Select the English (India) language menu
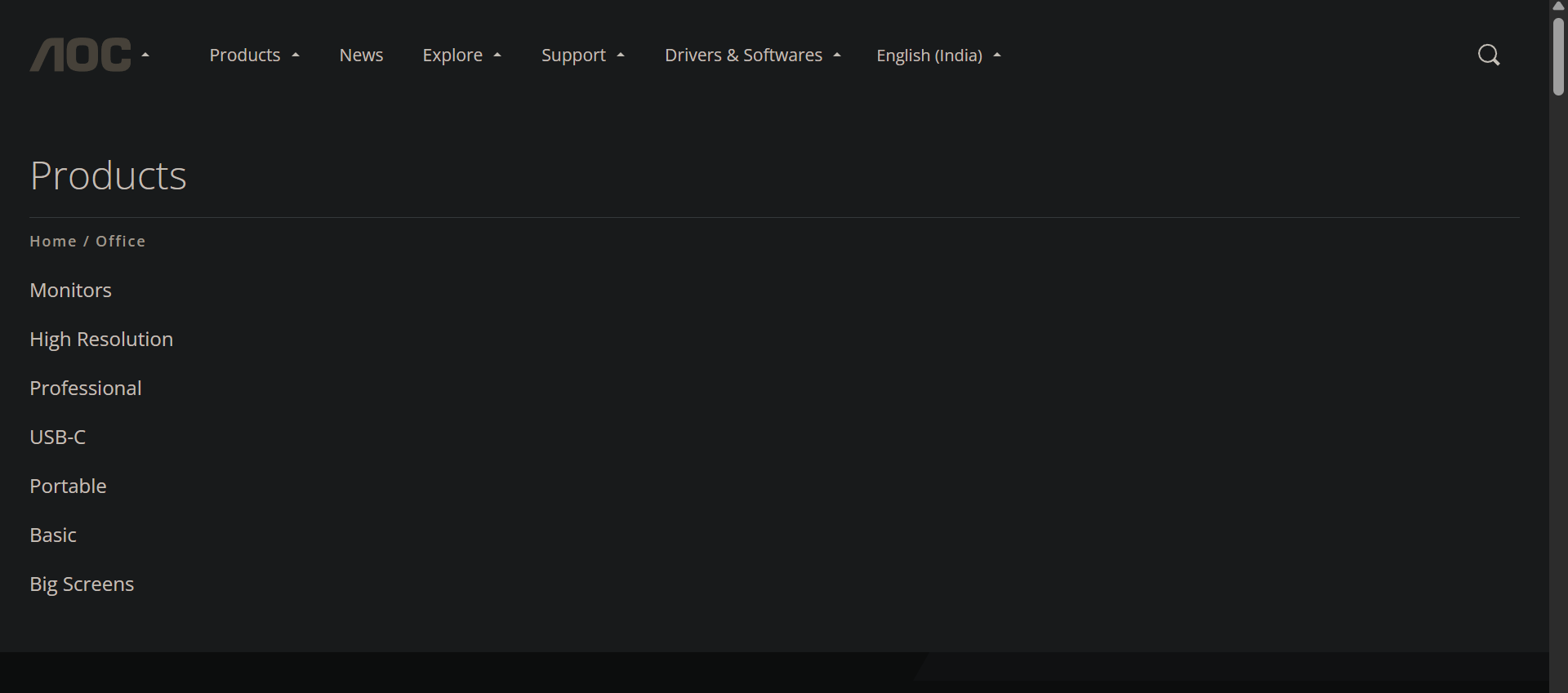 click(x=929, y=55)
